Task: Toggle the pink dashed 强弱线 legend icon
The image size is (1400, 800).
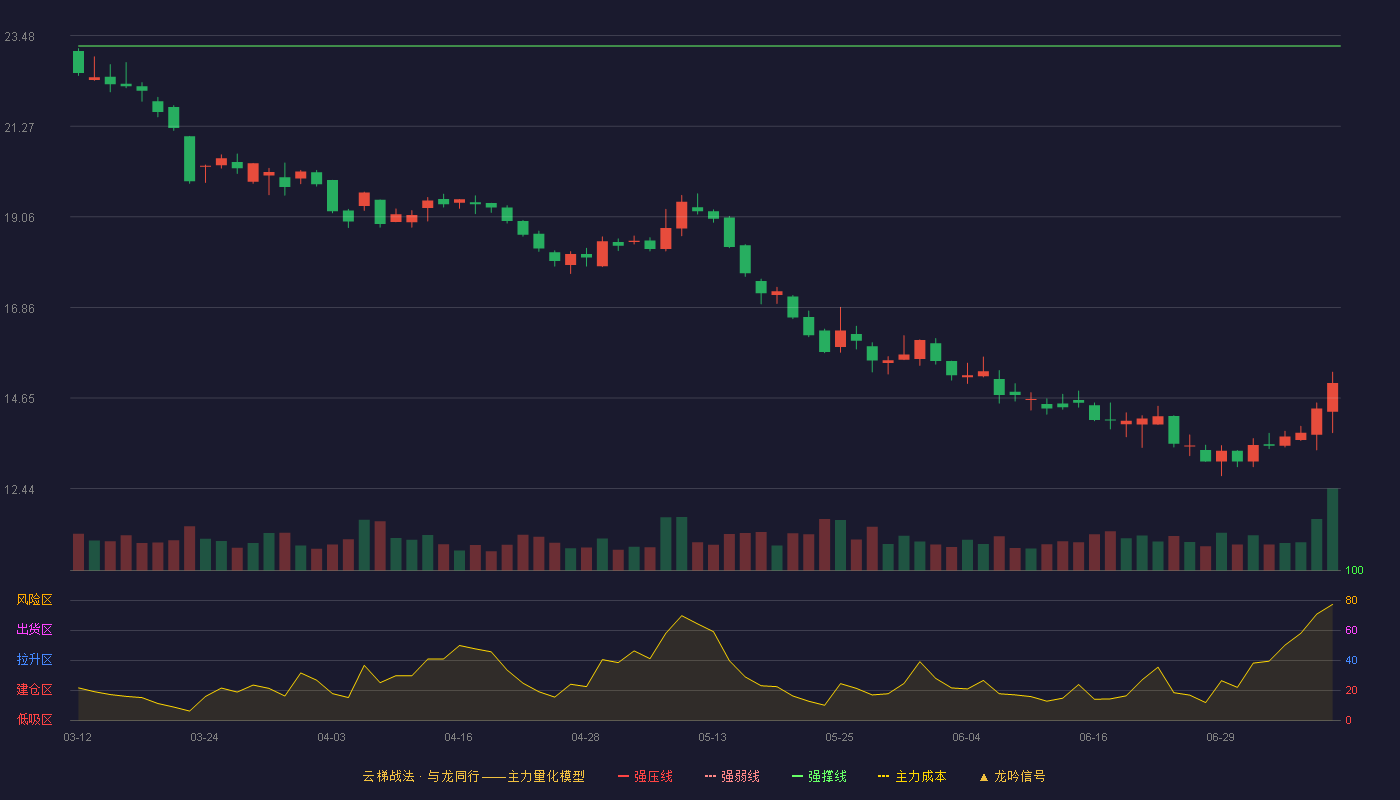Action: click(711, 776)
